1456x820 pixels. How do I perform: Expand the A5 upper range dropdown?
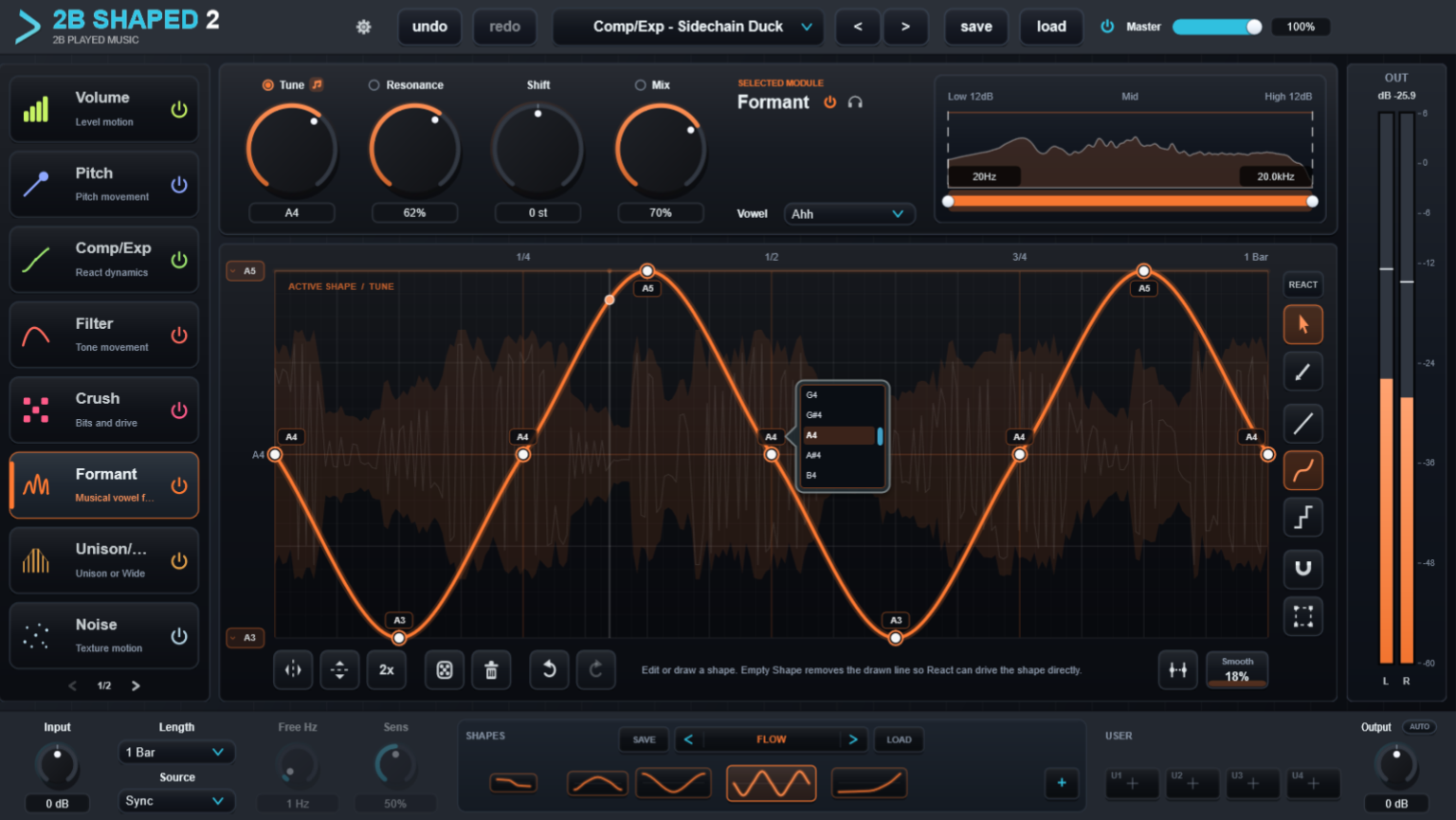pos(245,271)
